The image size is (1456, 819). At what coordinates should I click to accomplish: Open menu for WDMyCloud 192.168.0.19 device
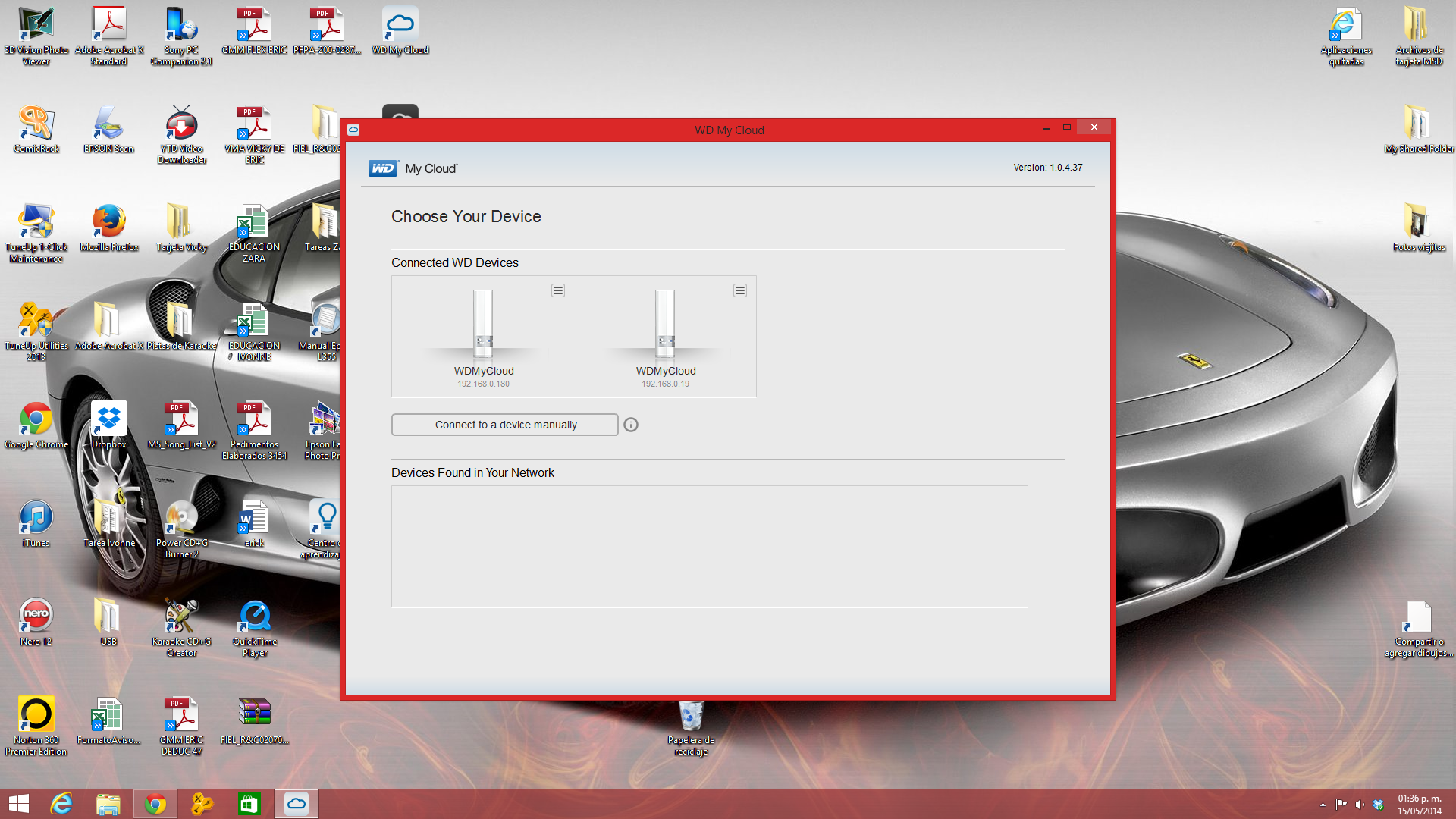point(740,290)
